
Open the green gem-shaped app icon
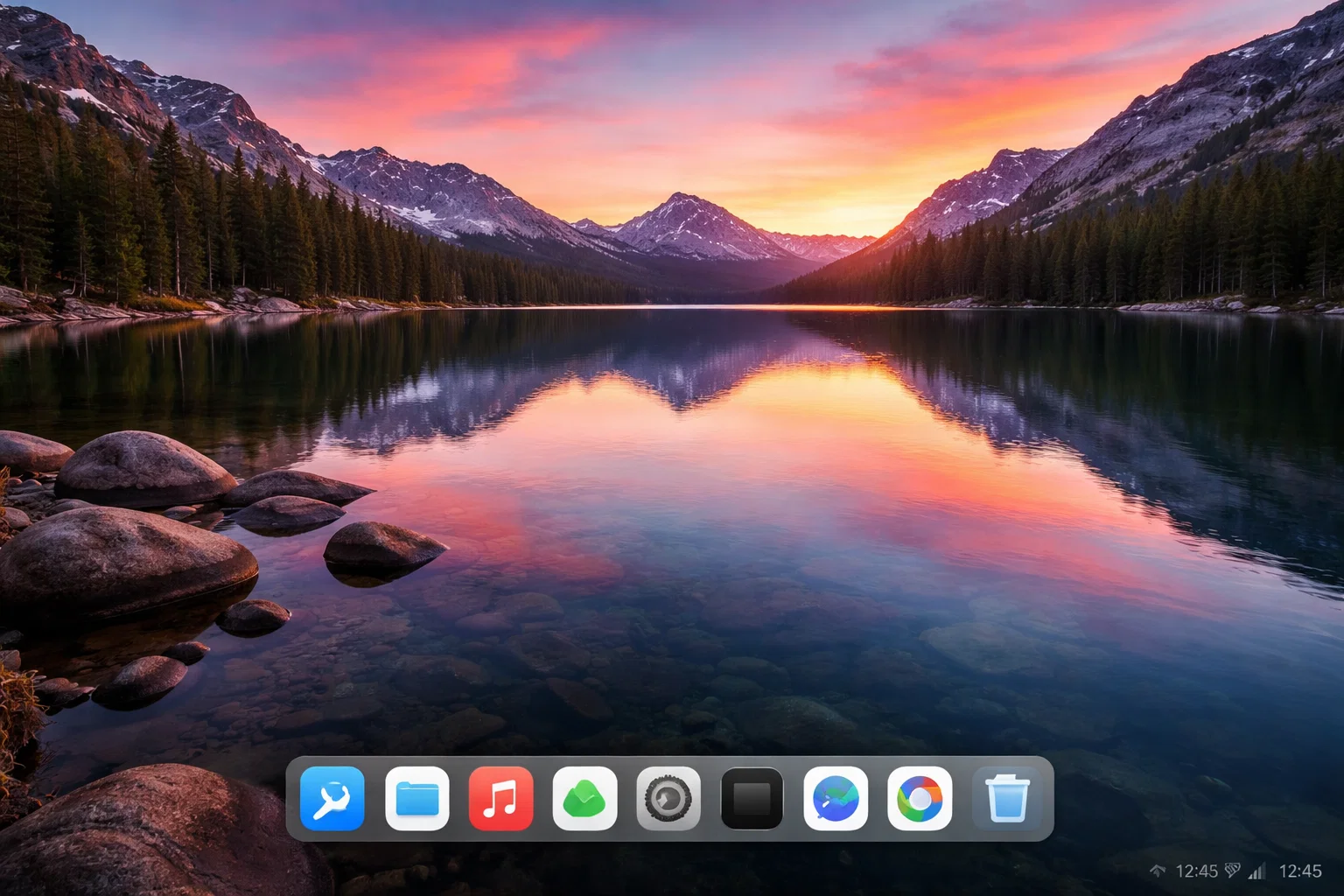coord(584,798)
